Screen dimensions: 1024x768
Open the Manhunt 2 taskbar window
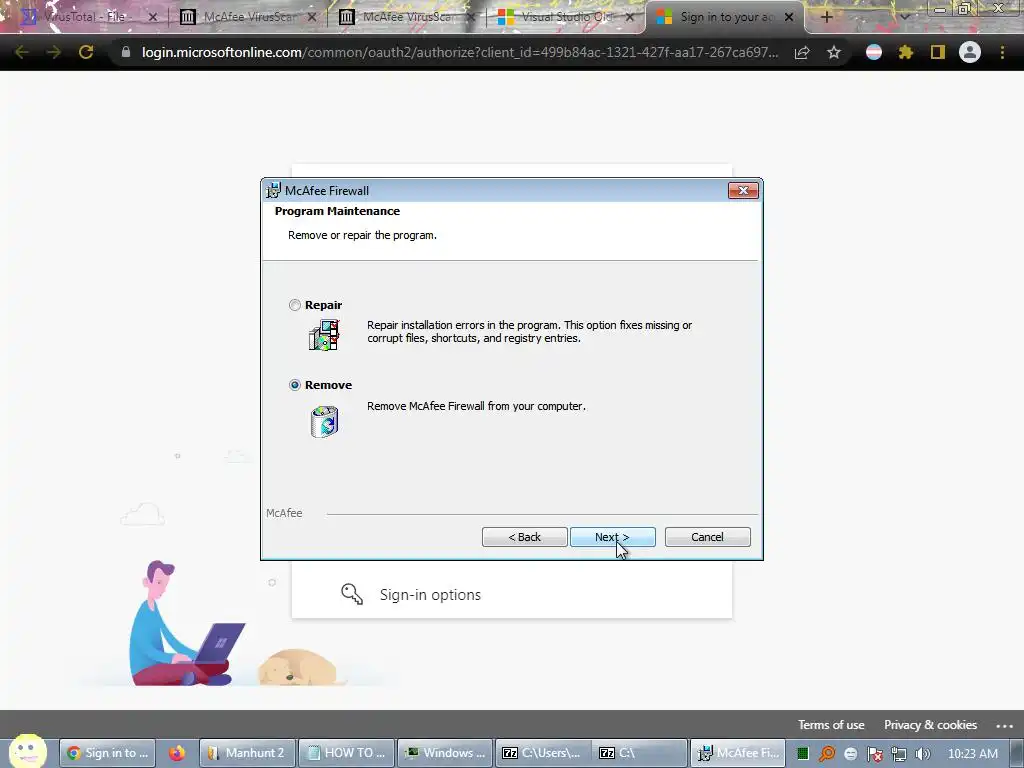(x=248, y=753)
